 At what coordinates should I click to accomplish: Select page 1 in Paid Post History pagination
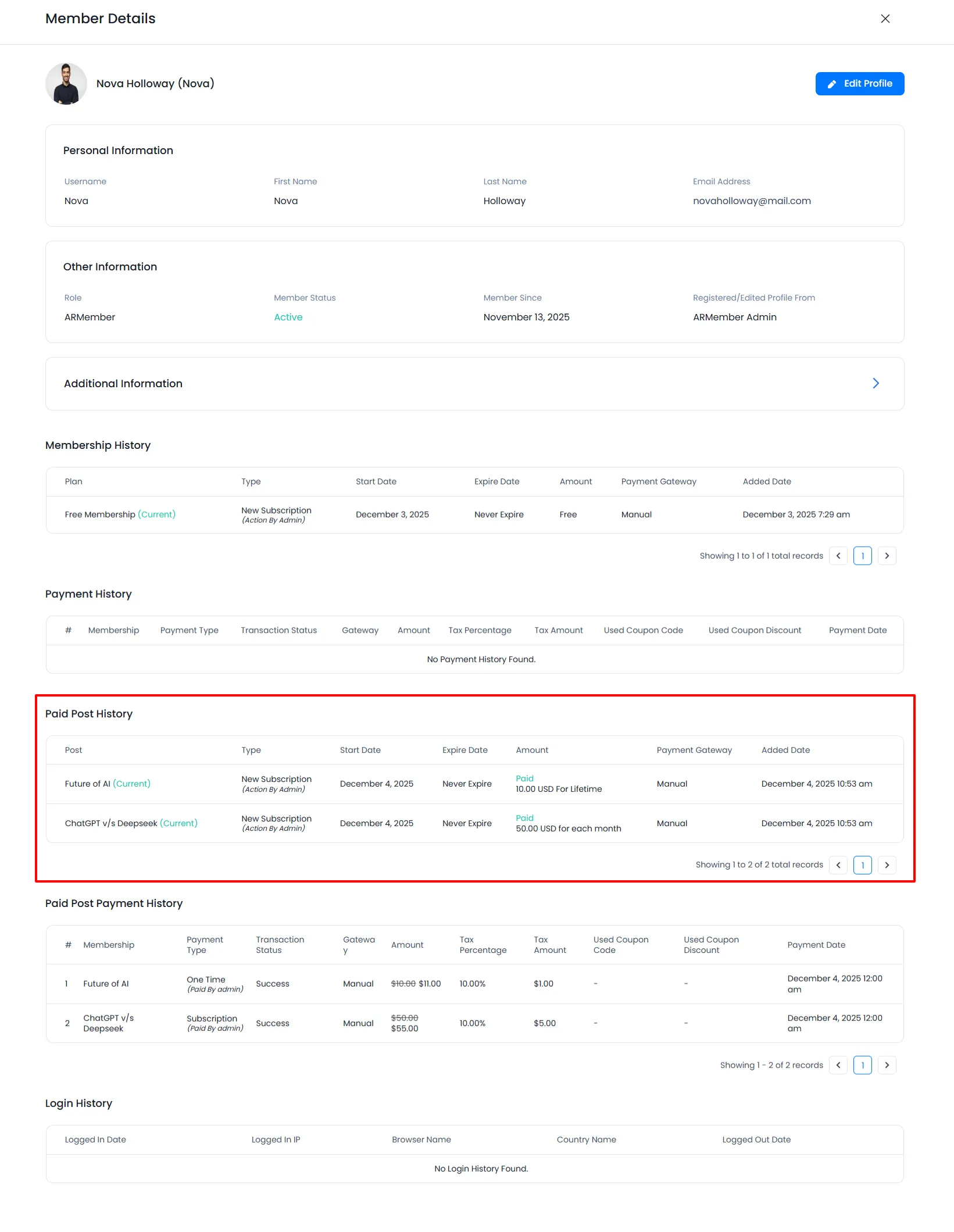click(862, 865)
